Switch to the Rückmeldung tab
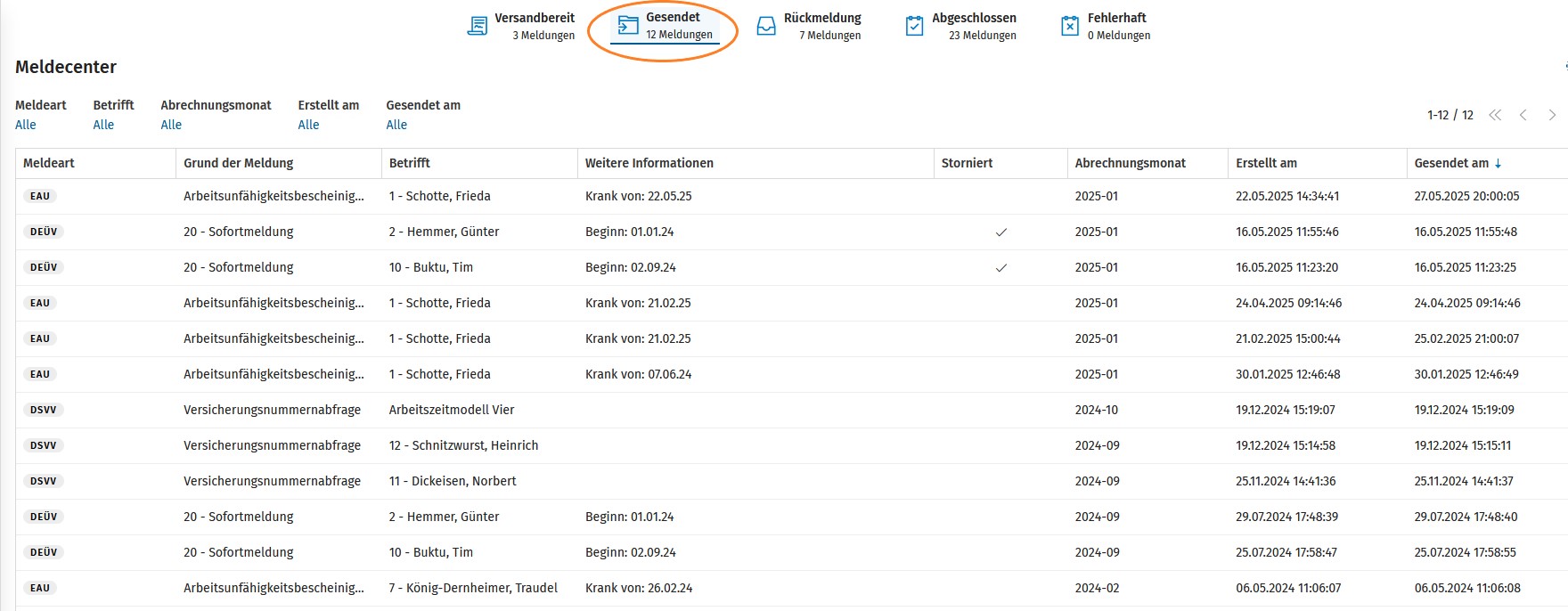This screenshot has height=611, width=1568. (809, 27)
